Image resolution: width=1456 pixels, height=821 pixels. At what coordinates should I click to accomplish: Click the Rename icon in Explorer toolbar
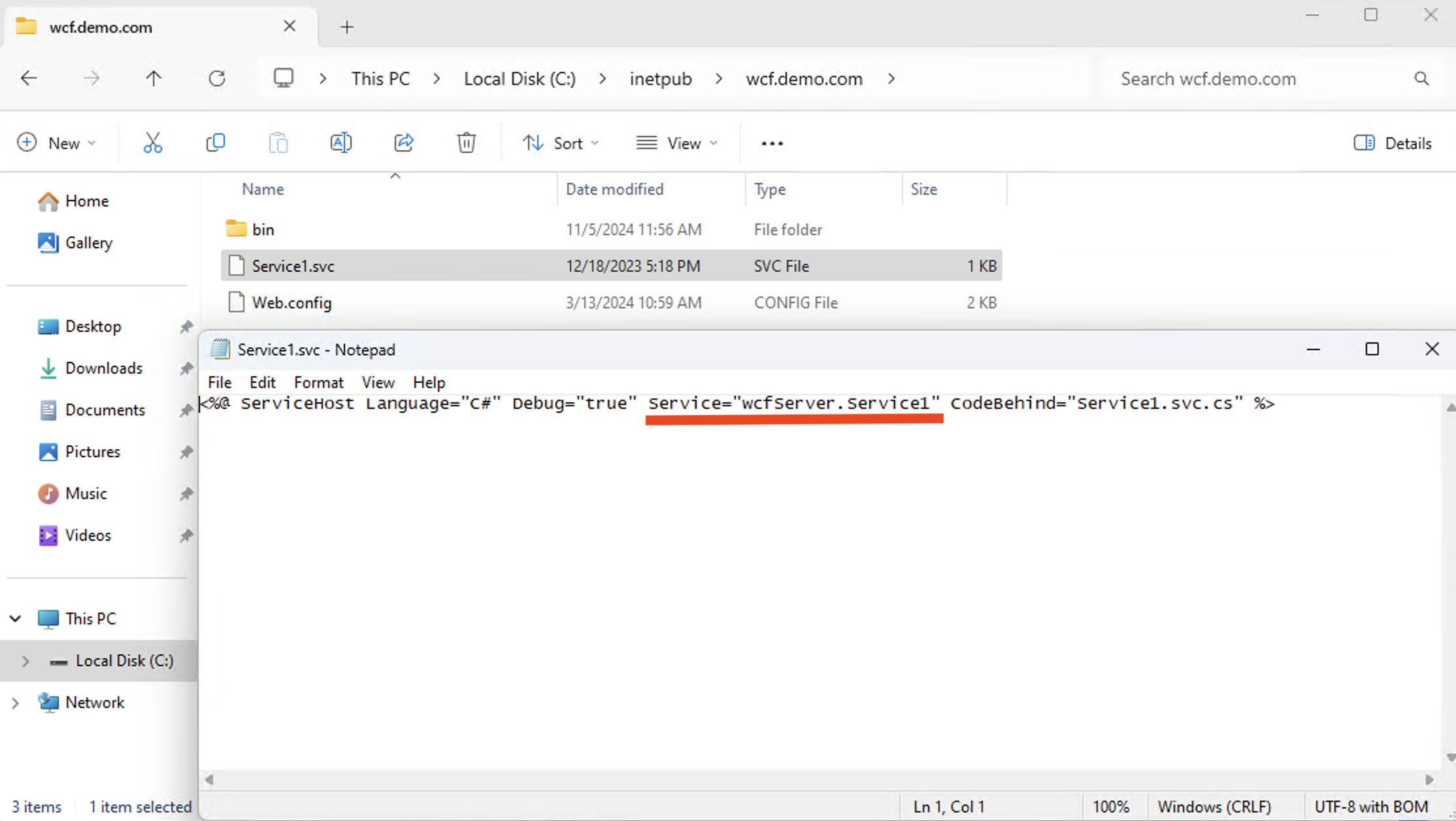point(341,143)
